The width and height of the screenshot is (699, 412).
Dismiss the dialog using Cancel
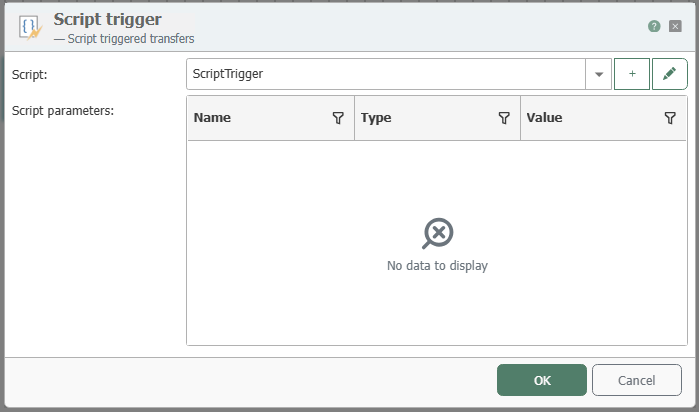pyautogui.click(x=637, y=380)
